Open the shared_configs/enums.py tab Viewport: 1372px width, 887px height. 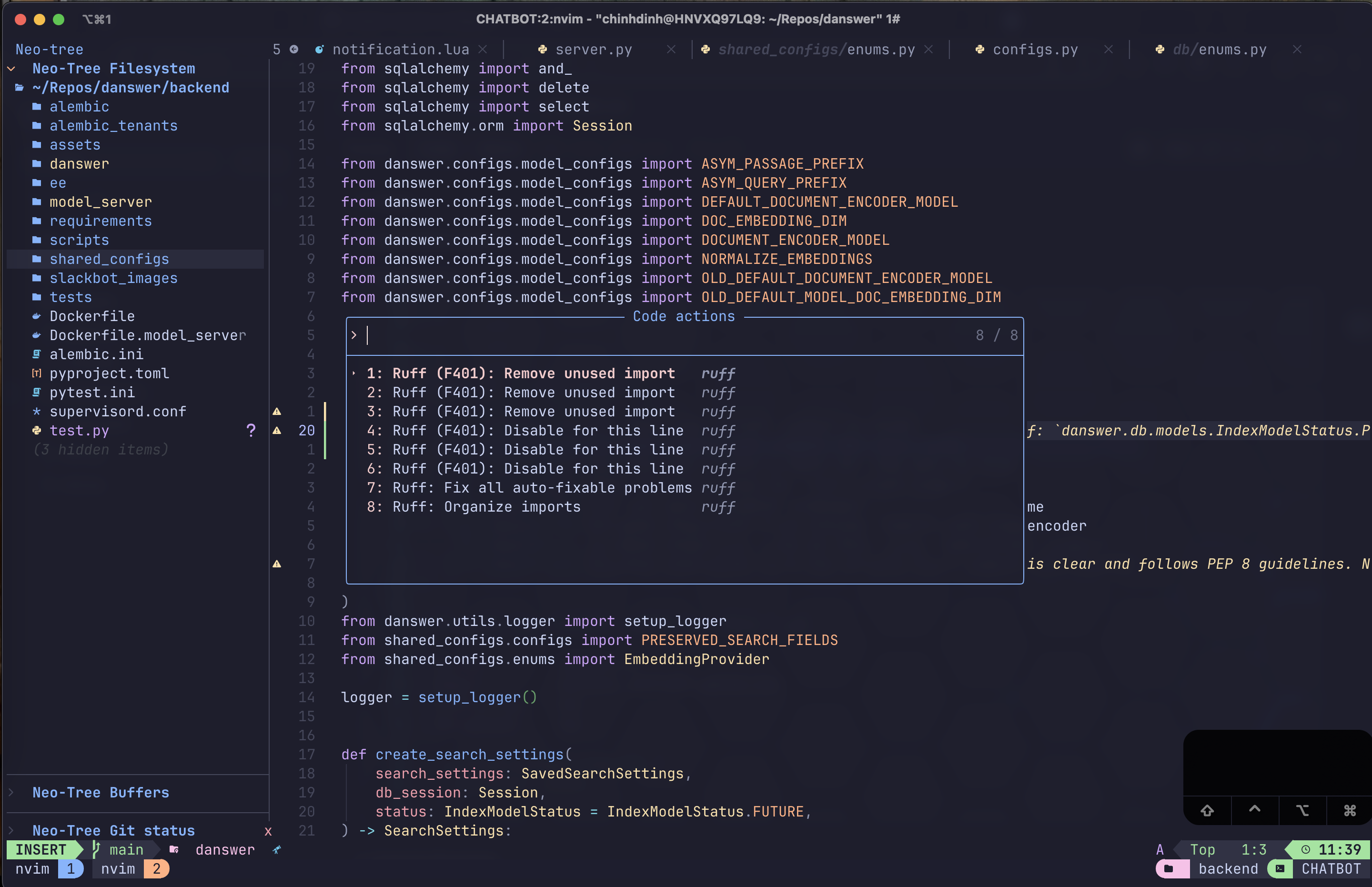(x=816, y=50)
